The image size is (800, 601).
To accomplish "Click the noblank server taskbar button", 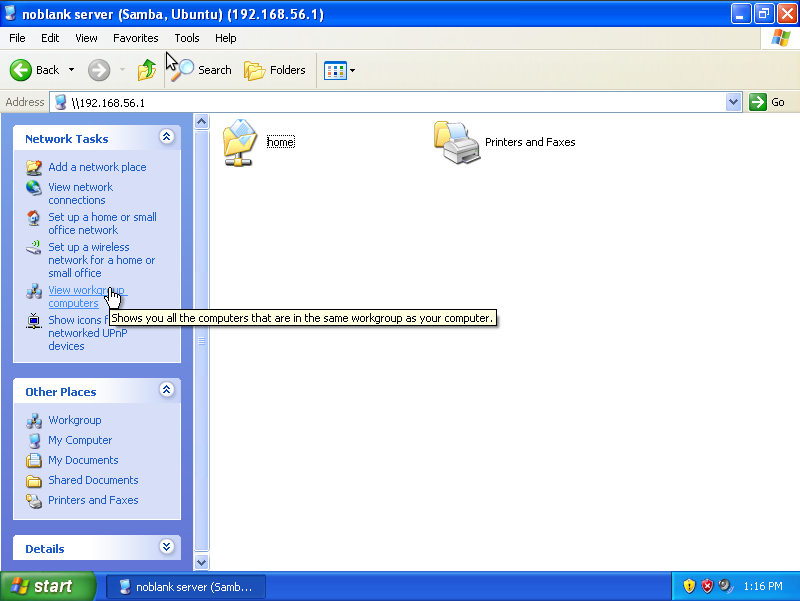I will (186, 587).
